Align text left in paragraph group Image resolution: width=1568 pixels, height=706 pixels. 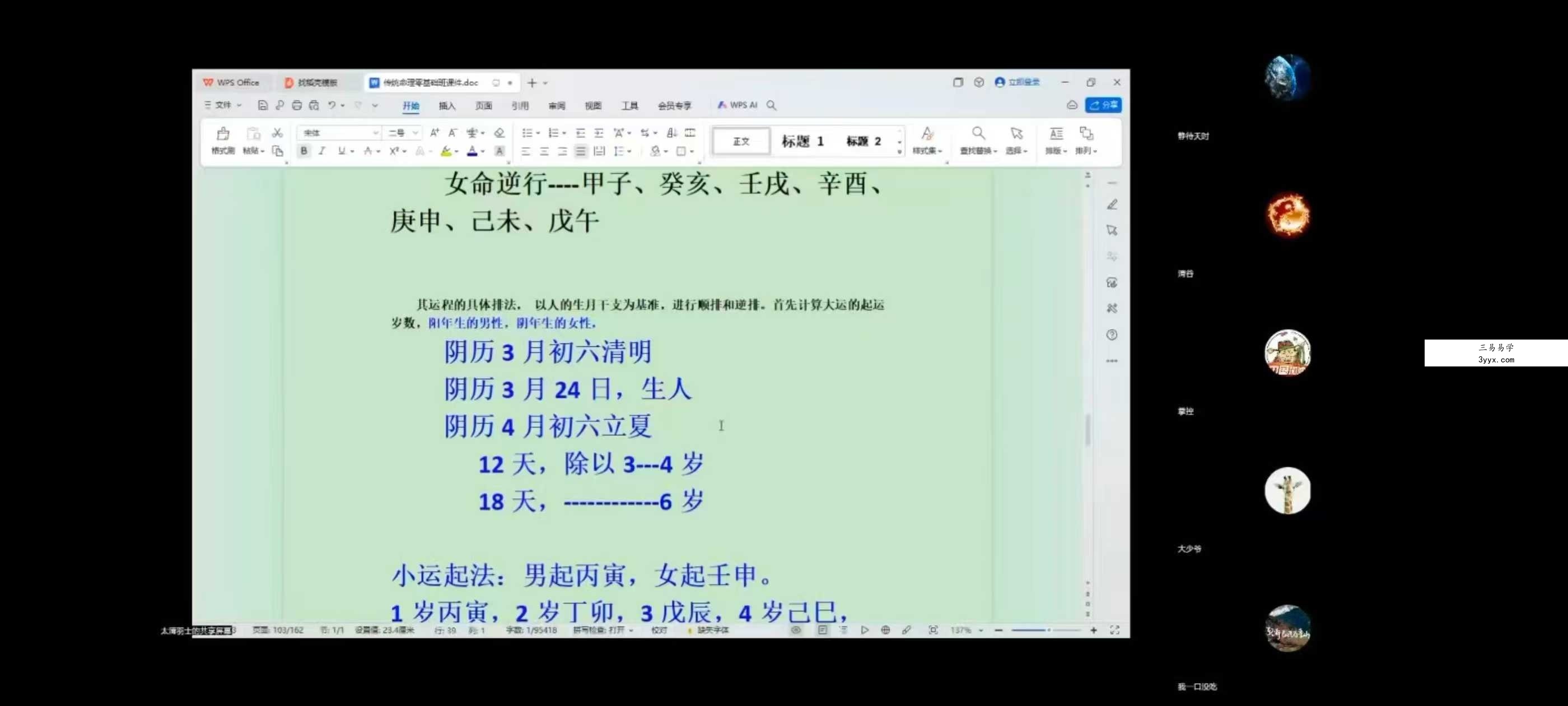[x=526, y=151]
